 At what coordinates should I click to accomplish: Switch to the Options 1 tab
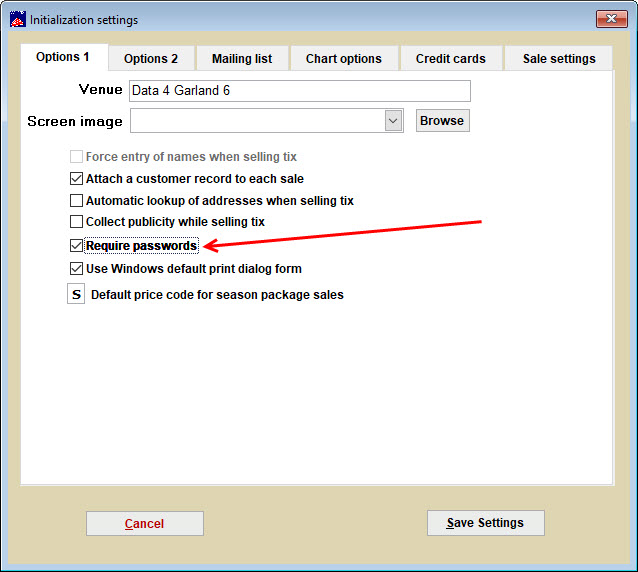63,57
